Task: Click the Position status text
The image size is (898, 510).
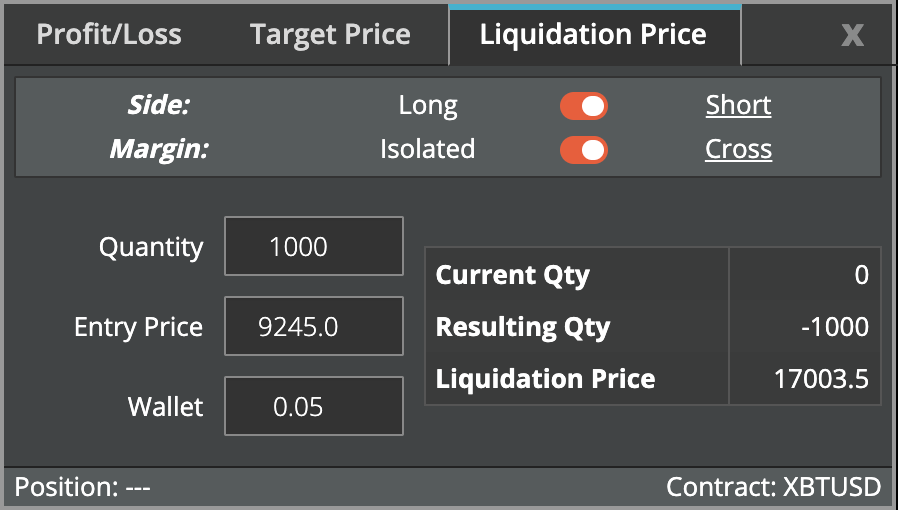Action: (83, 488)
